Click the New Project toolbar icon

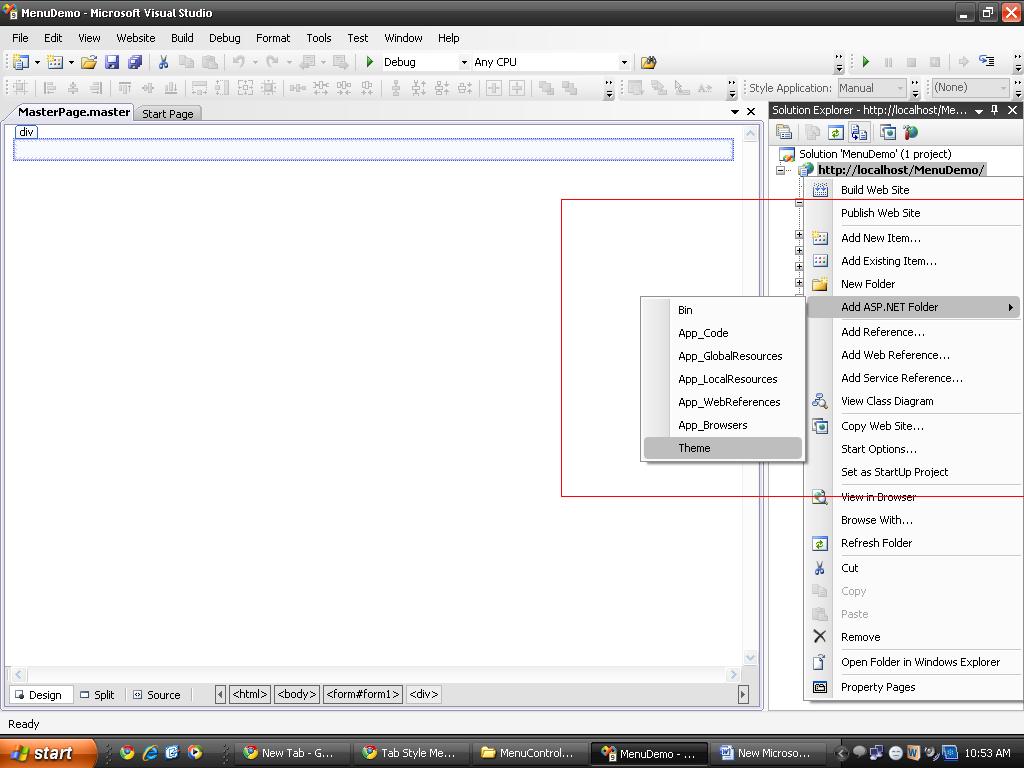(x=21, y=62)
